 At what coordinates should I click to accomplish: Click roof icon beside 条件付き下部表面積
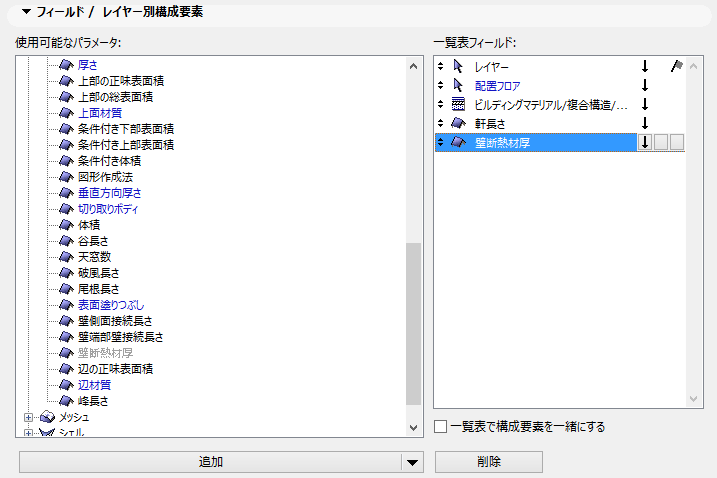pos(66,129)
